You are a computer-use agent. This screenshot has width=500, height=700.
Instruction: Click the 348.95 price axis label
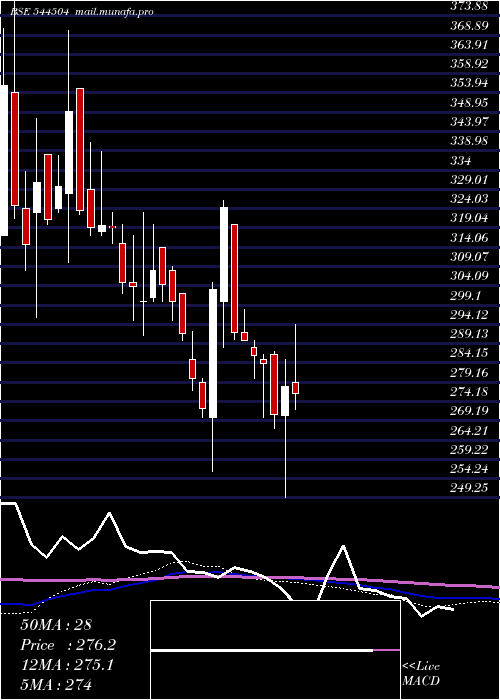(469, 103)
